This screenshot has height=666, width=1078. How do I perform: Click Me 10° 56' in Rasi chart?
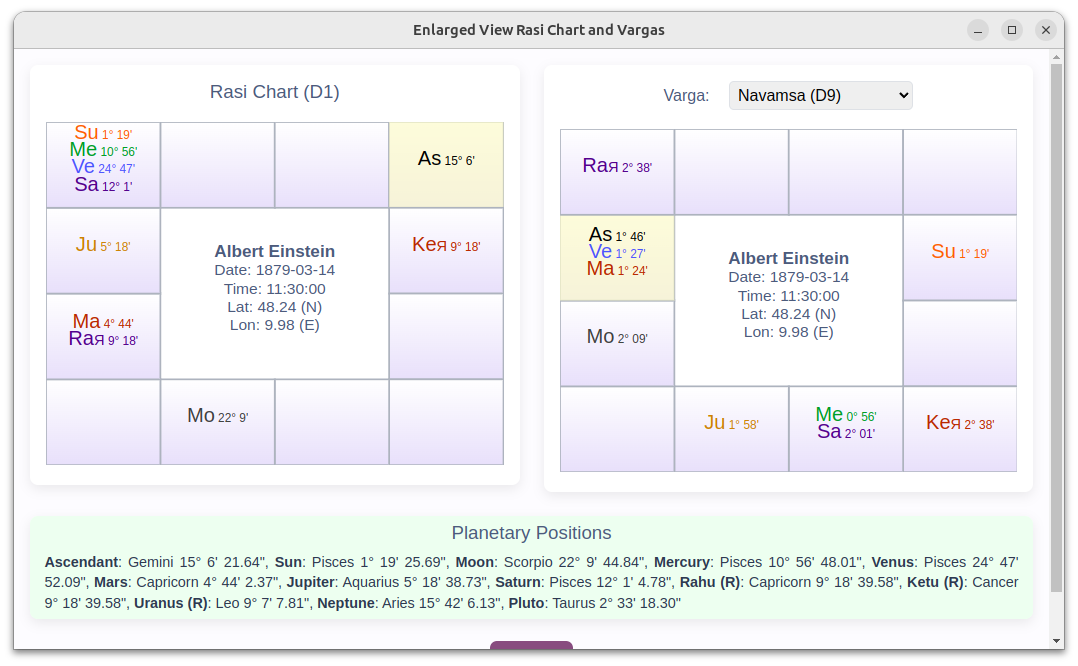click(103, 150)
